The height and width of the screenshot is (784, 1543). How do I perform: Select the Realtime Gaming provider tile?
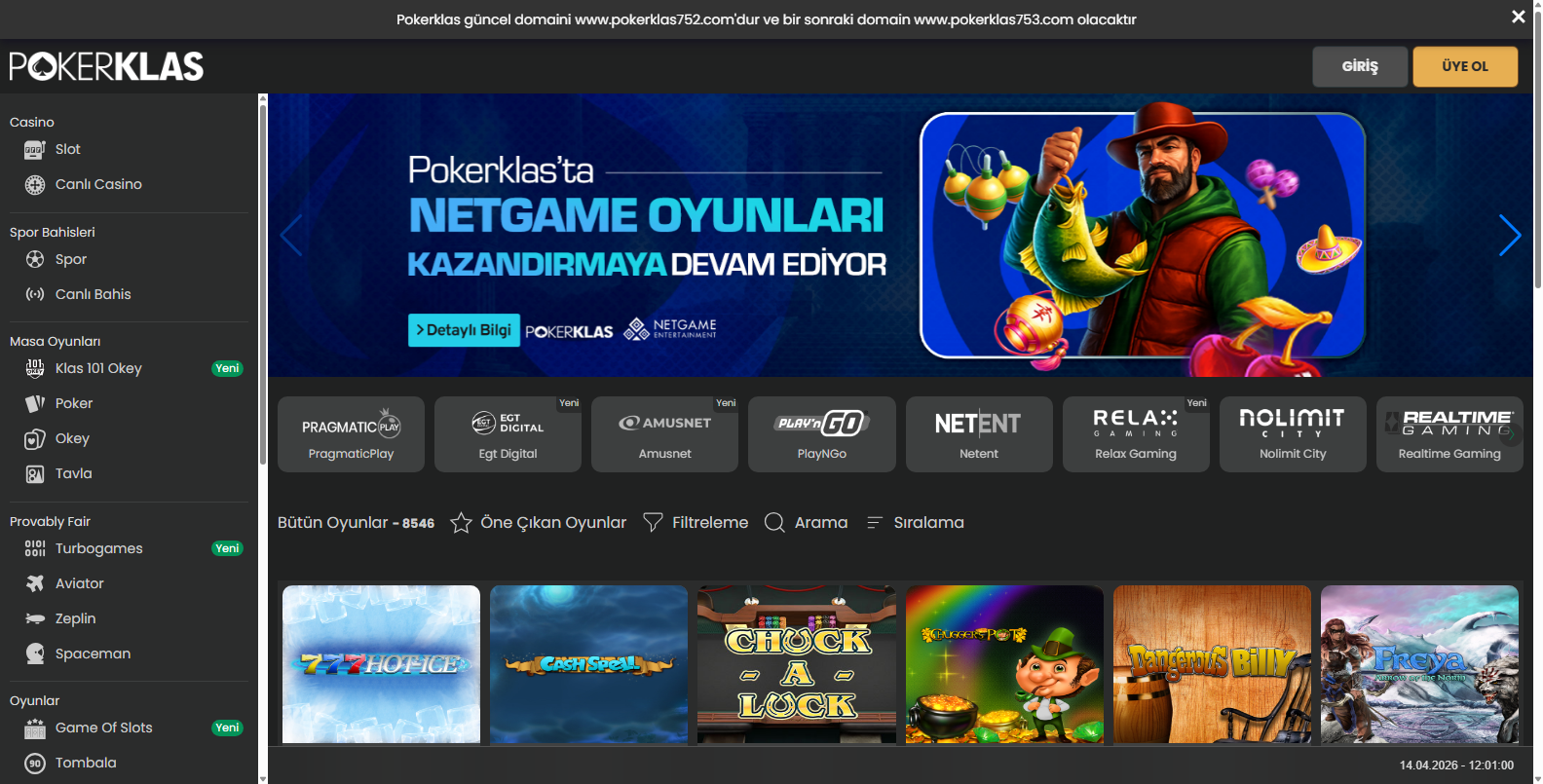tap(1449, 434)
